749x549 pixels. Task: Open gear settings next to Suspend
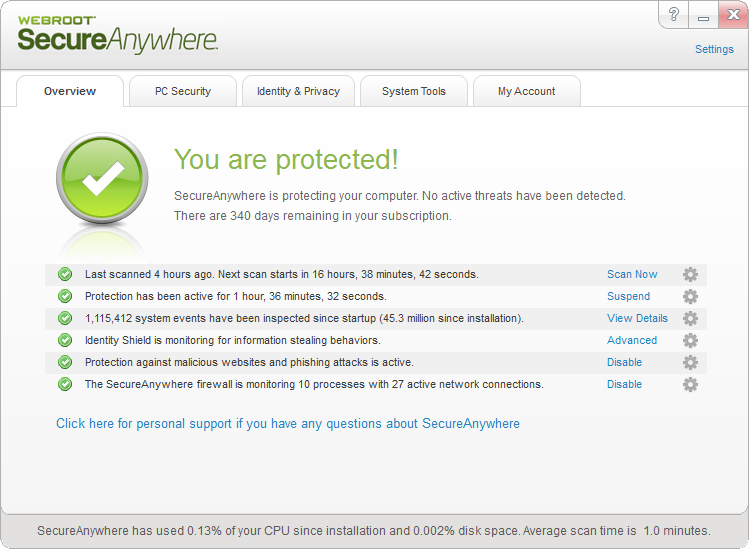point(690,297)
